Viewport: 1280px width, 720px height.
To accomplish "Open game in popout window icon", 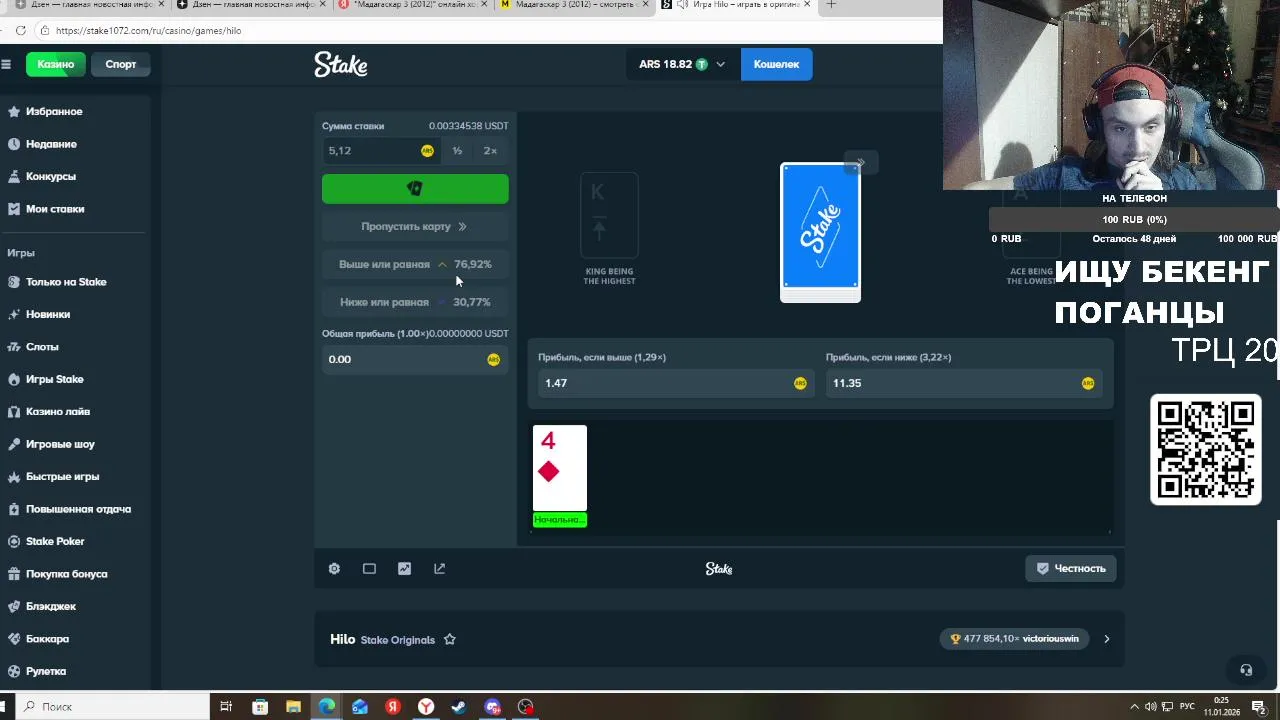I will 439,569.
